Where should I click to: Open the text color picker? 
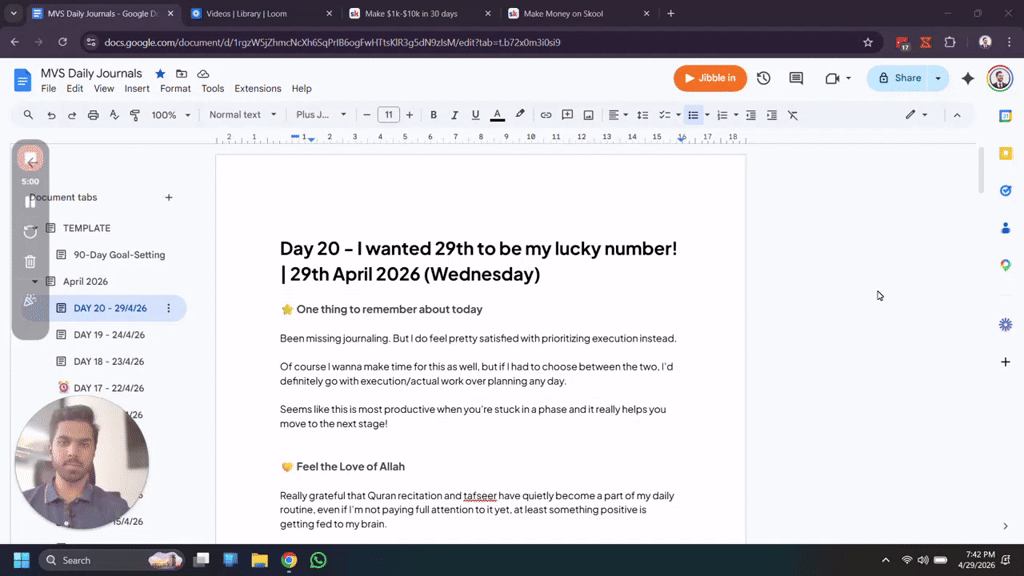tap(498, 115)
